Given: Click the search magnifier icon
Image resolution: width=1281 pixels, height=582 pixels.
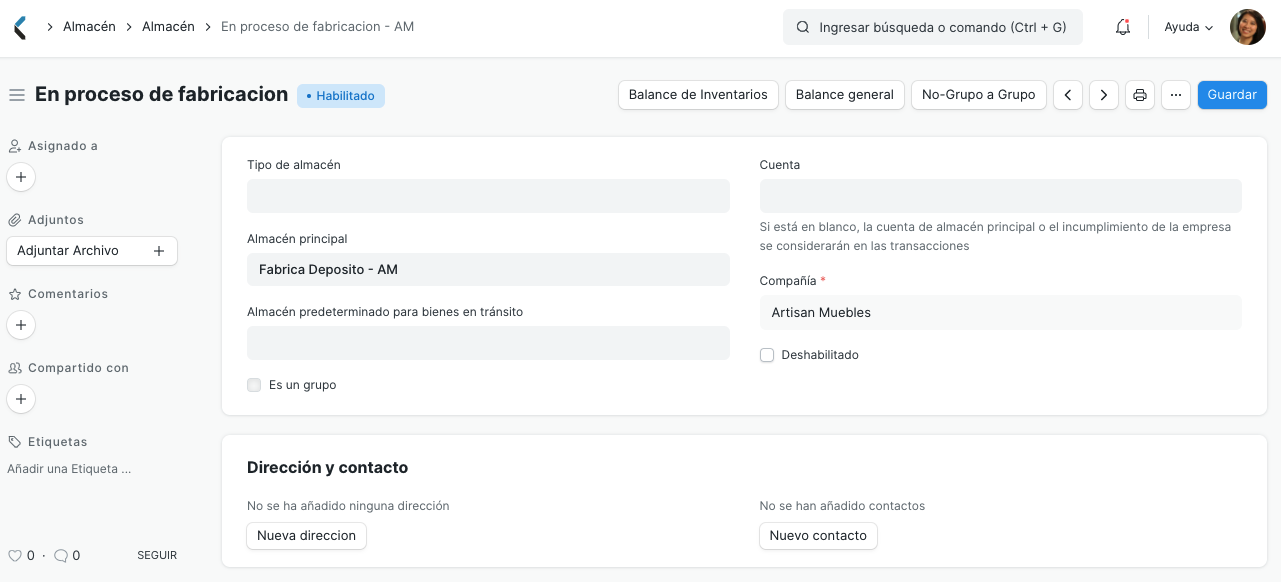Looking at the screenshot, I should [802, 28].
